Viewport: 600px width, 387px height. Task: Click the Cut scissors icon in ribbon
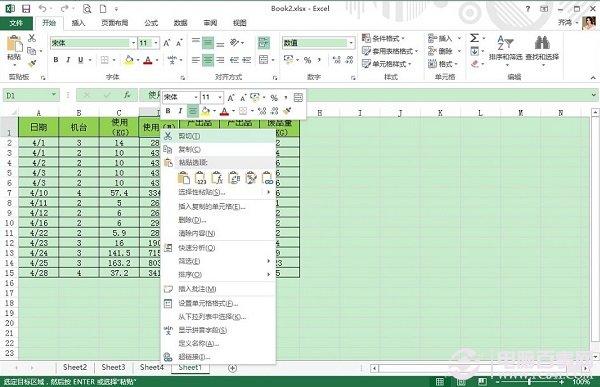tap(32, 38)
